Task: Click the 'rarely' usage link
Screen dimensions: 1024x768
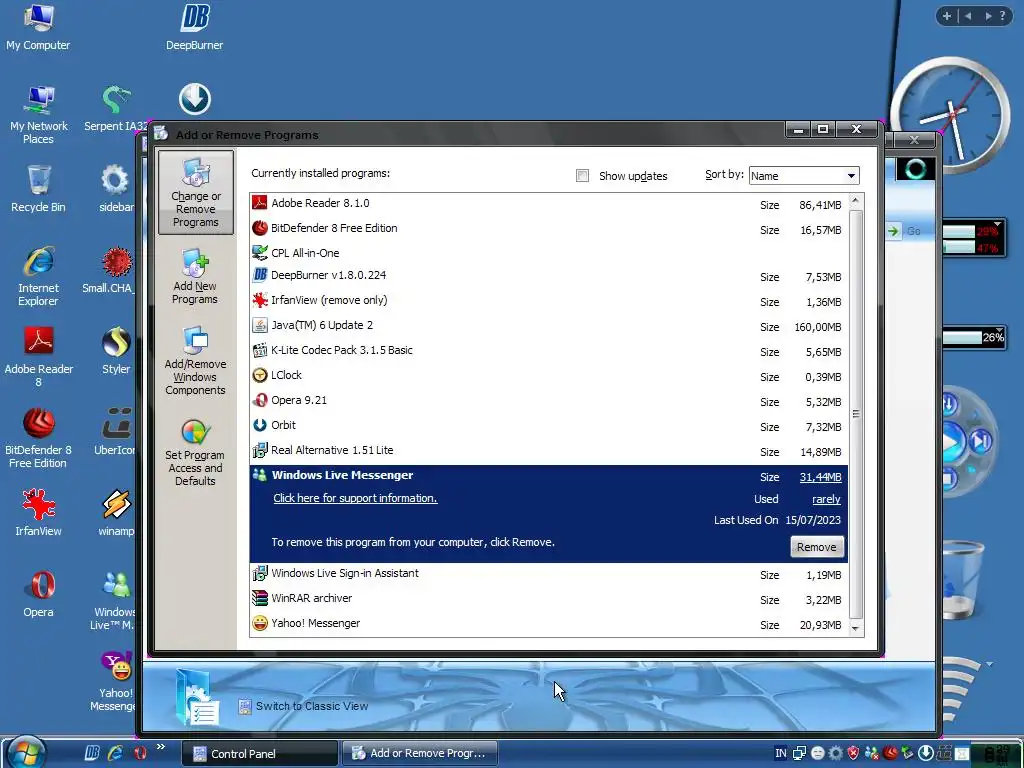Action: 826,500
